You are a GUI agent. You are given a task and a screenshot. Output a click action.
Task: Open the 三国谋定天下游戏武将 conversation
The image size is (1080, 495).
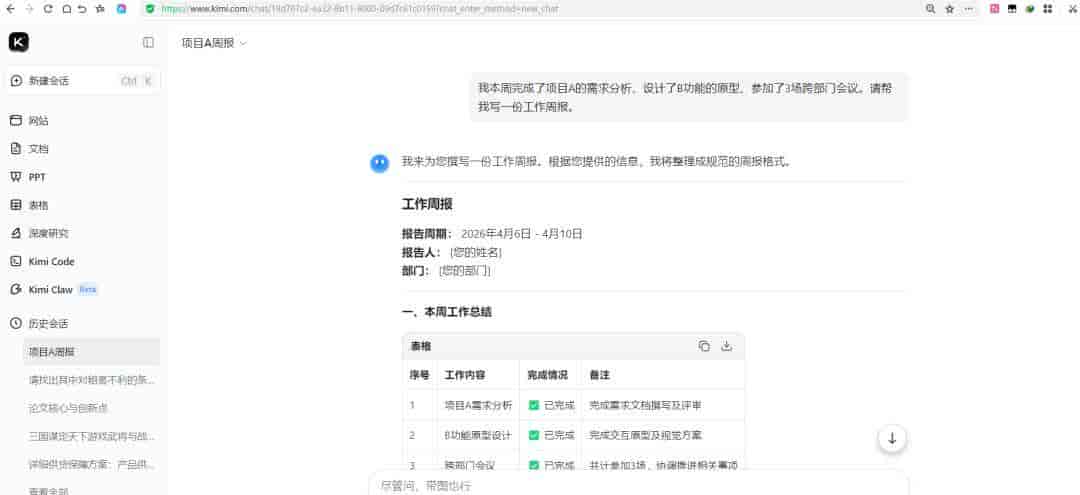point(91,436)
